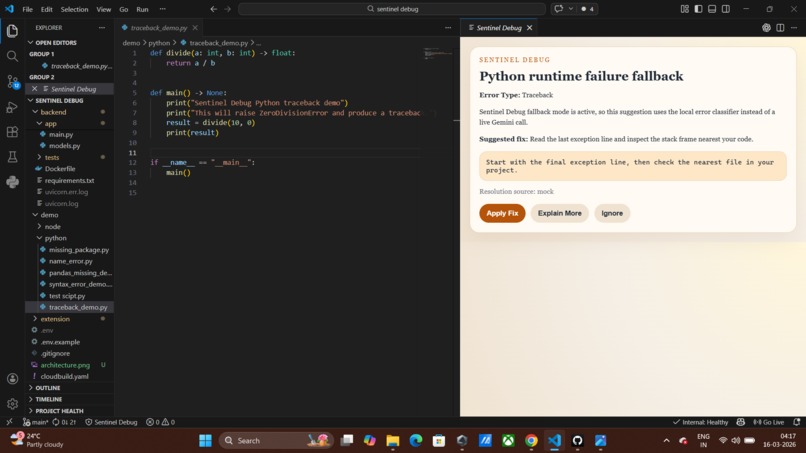Go forward with the right arrow

coord(228,9)
